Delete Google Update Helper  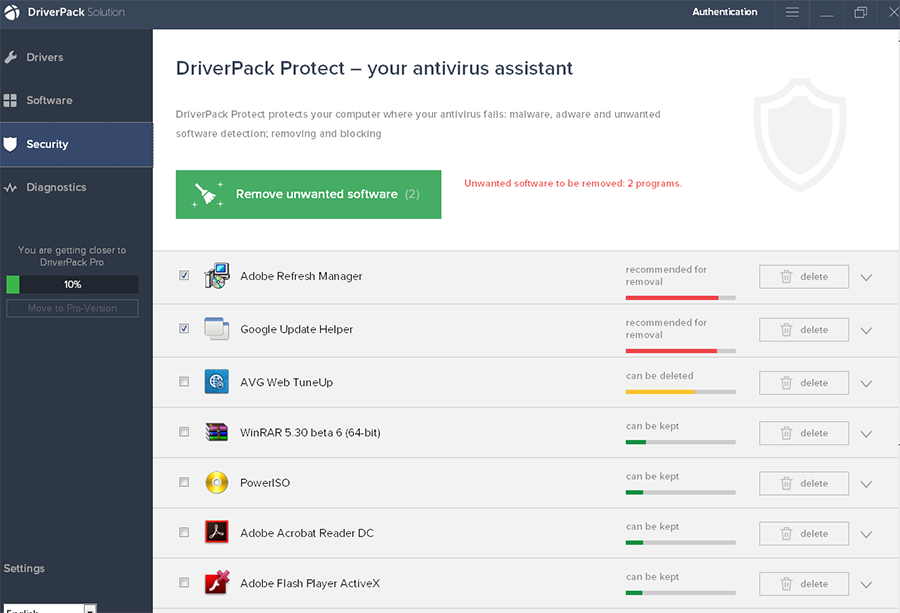pos(804,330)
